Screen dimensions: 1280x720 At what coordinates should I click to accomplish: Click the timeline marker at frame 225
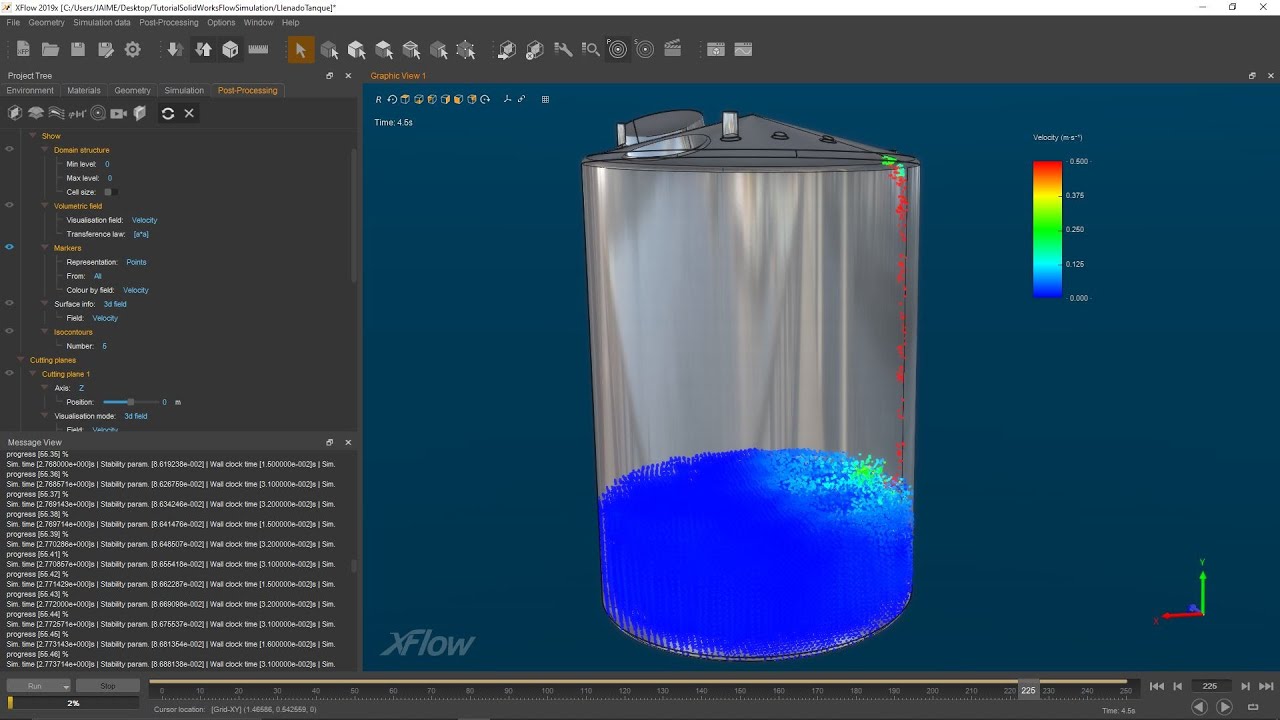(1028, 689)
